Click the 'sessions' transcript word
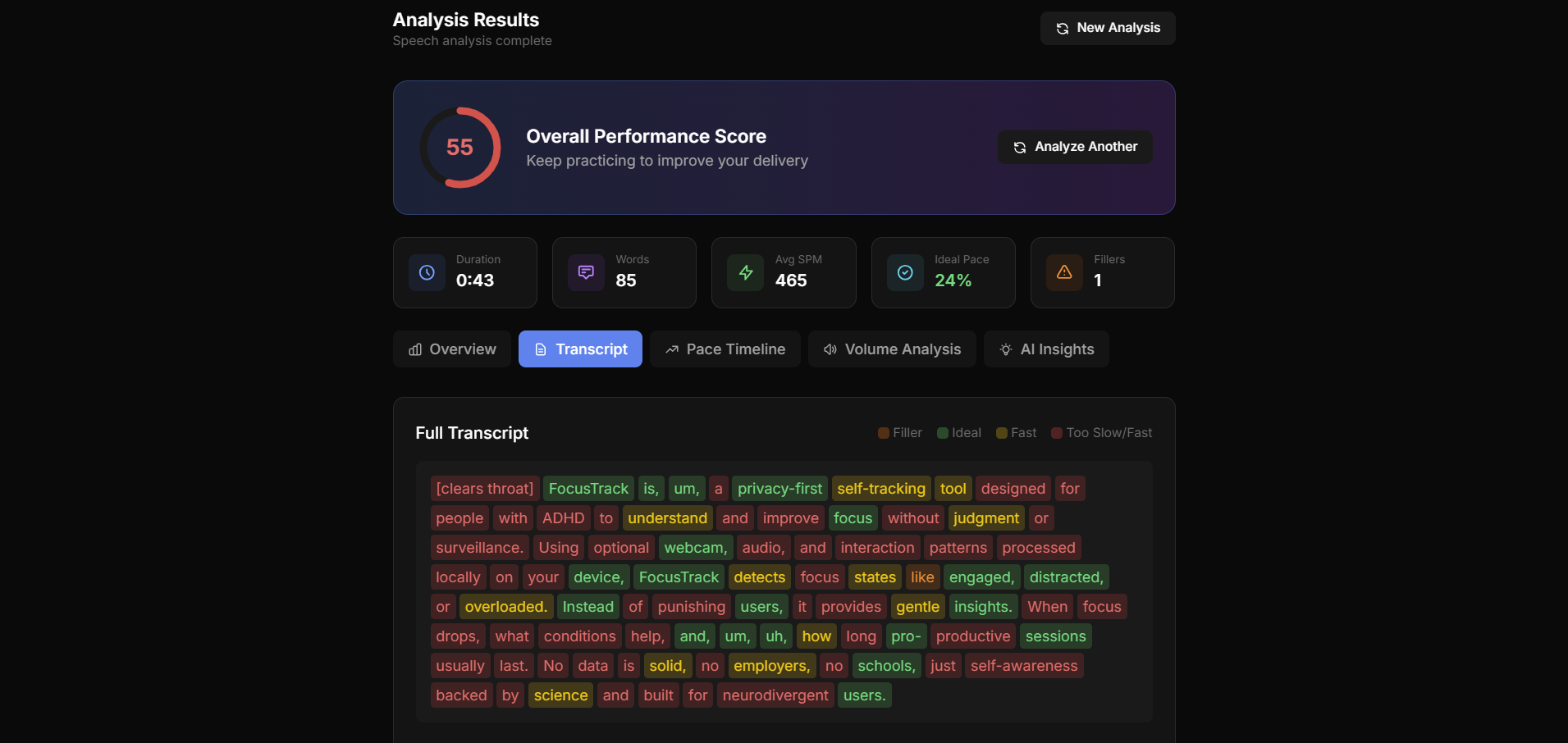Screen dimensions: 1568x743 click(1055, 636)
